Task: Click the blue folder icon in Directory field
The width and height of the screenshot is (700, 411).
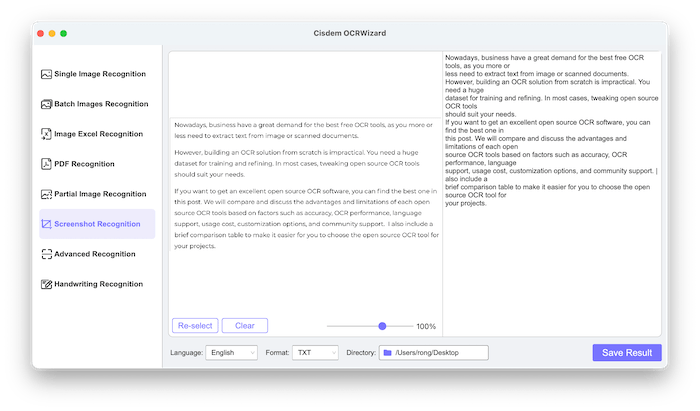Action: pyautogui.click(x=387, y=353)
